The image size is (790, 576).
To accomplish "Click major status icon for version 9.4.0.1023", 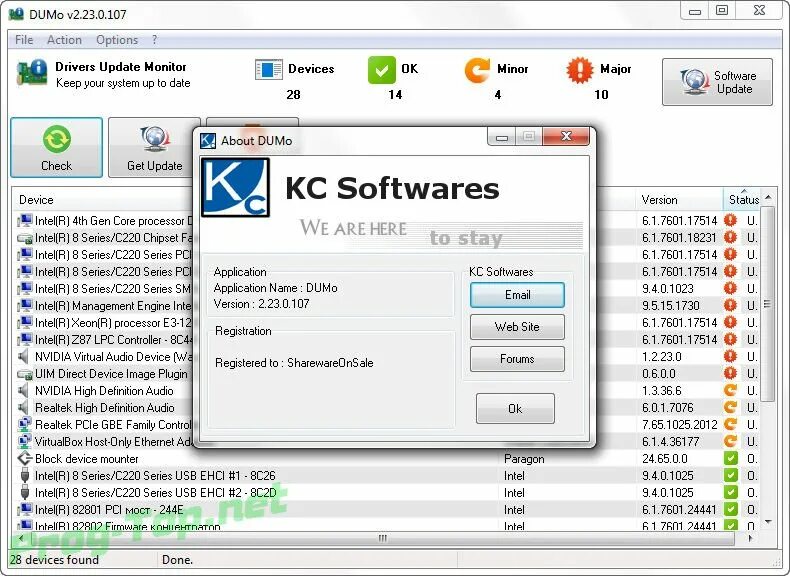I will [x=730, y=289].
